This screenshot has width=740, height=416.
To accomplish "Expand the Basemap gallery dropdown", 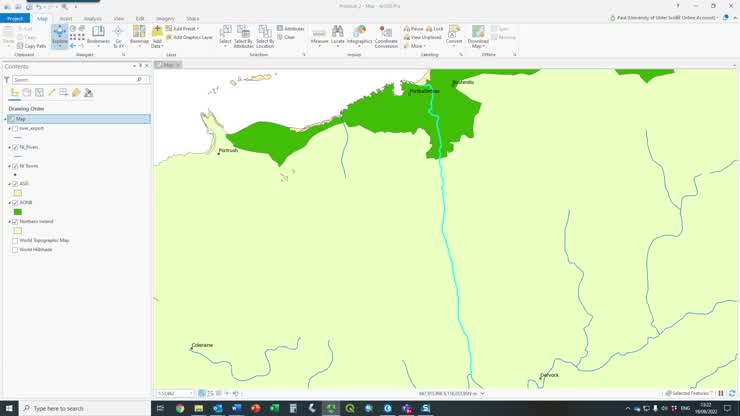I will tap(139, 44).
